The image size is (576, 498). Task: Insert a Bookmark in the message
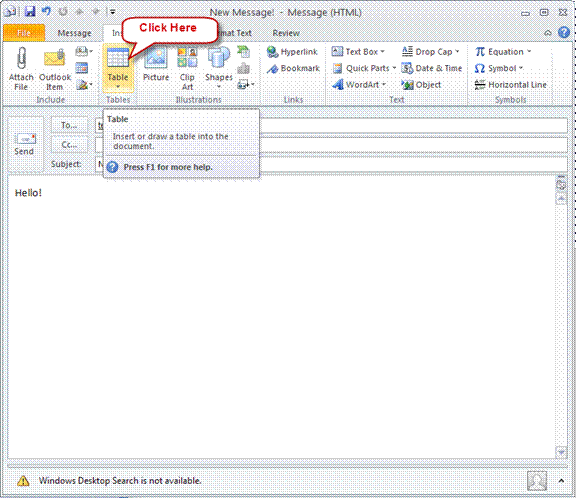(x=293, y=68)
